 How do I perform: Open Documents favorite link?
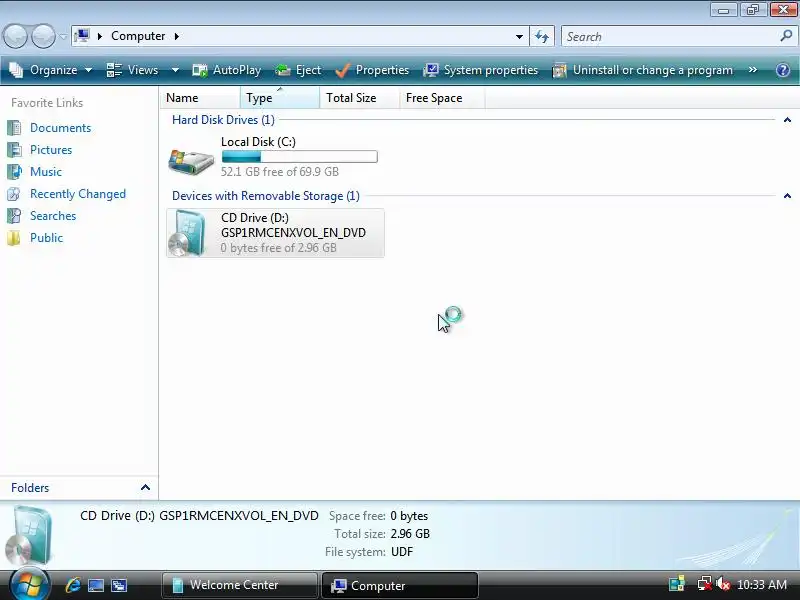(x=60, y=128)
